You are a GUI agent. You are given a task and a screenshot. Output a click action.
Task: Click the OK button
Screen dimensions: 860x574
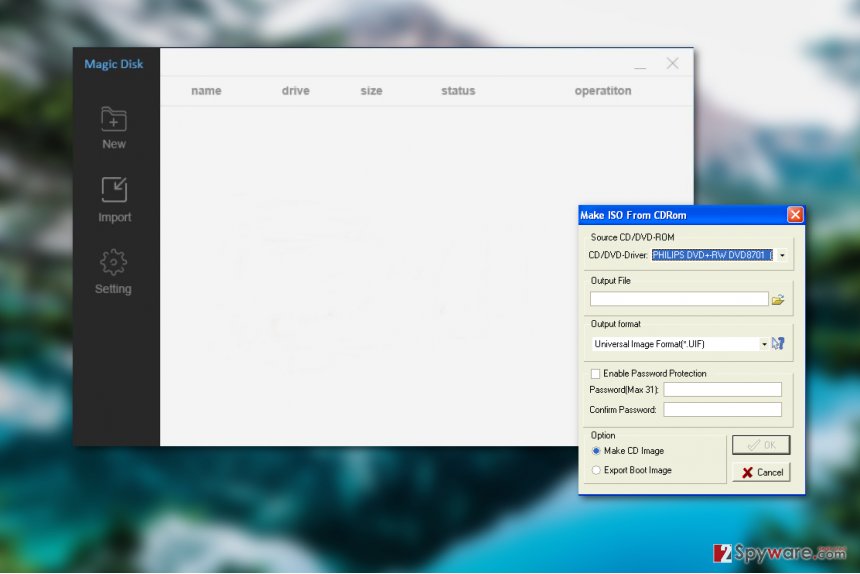pos(761,445)
